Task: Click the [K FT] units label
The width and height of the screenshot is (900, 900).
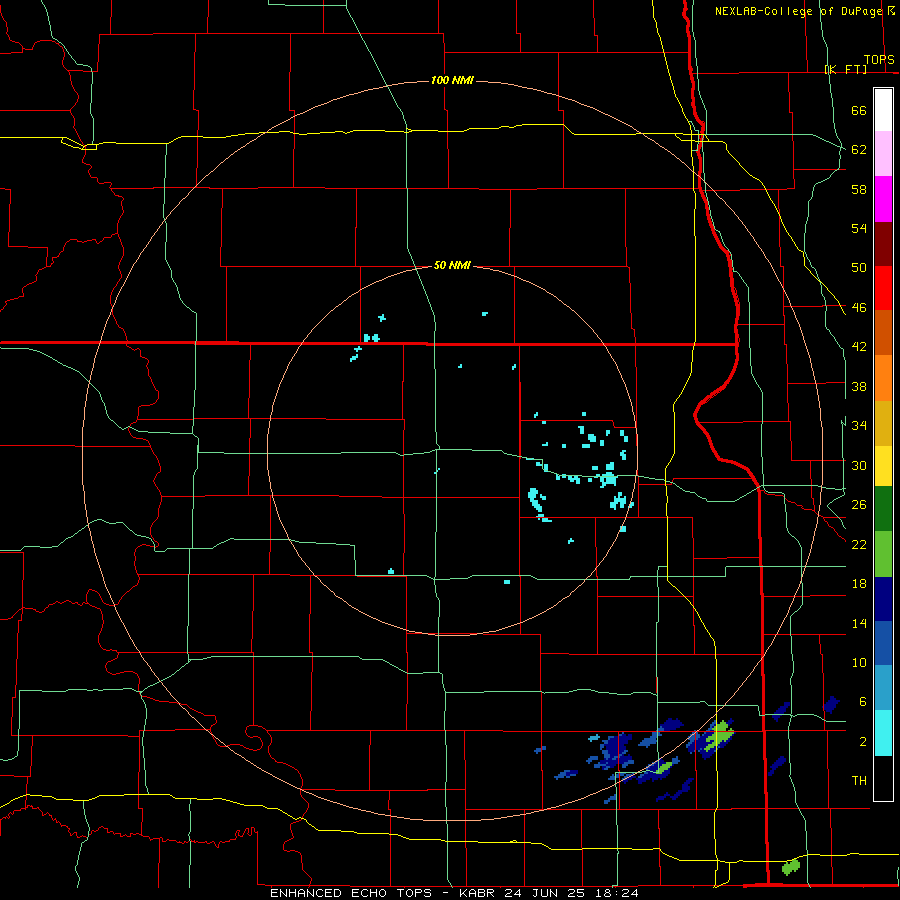Action: click(x=845, y=69)
